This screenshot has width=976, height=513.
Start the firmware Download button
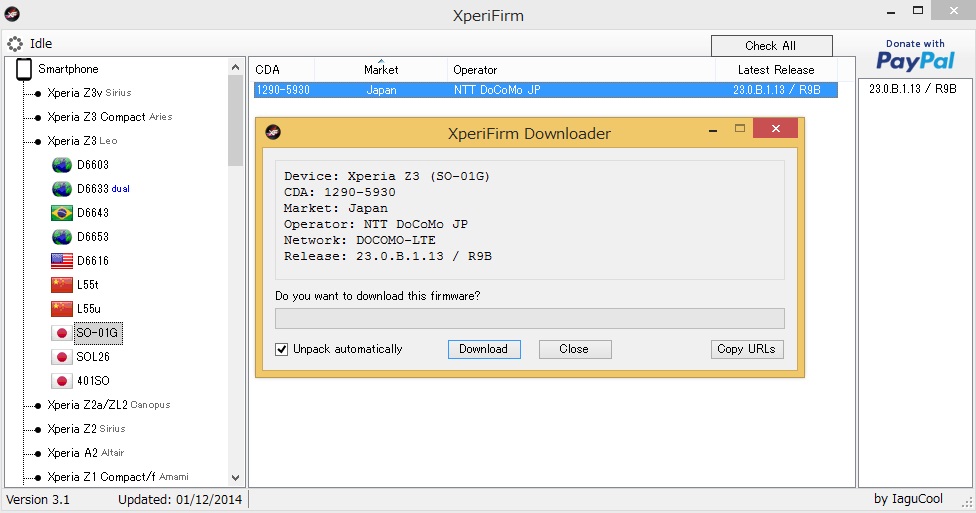[x=484, y=349]
